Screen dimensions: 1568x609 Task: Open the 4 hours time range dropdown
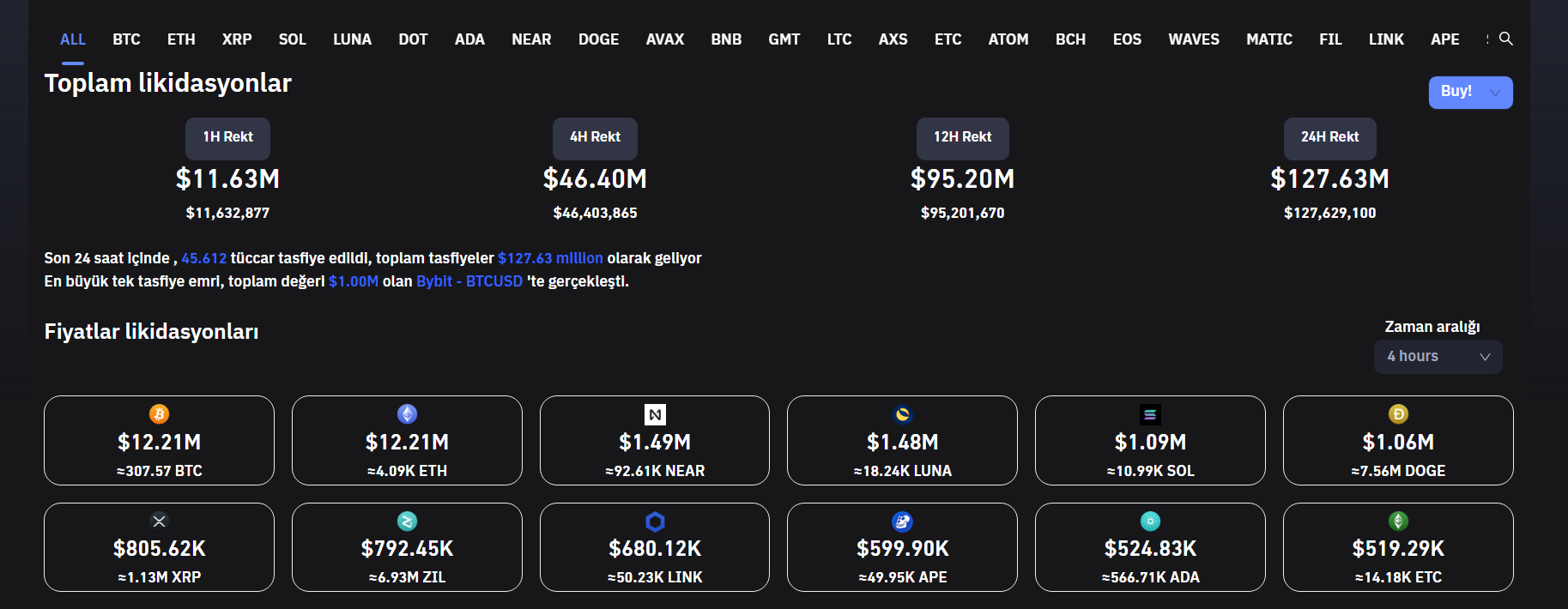point(1438,357)
